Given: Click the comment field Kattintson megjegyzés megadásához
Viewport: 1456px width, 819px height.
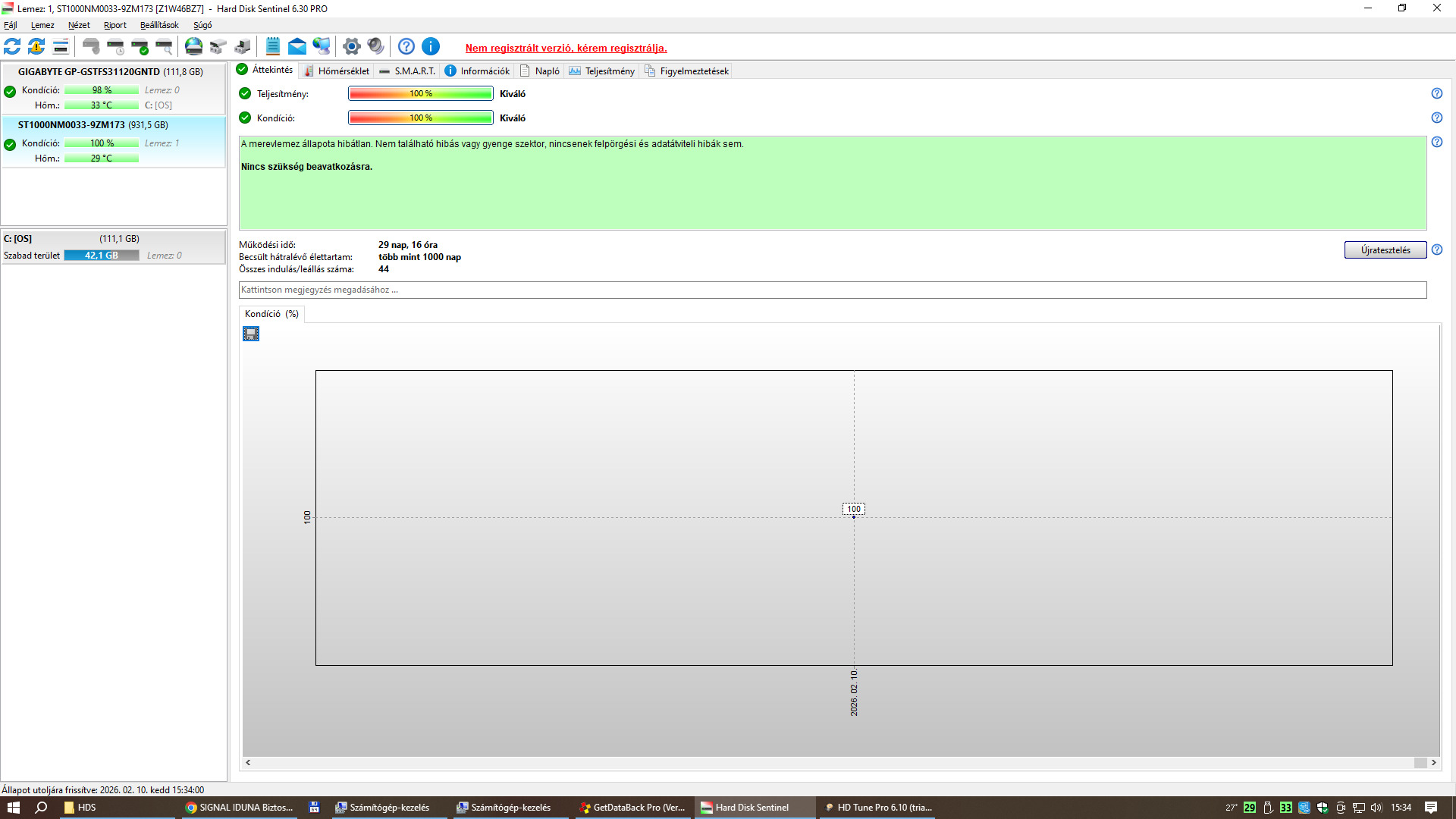Looking at the screenshot, I should pos(832,290).
